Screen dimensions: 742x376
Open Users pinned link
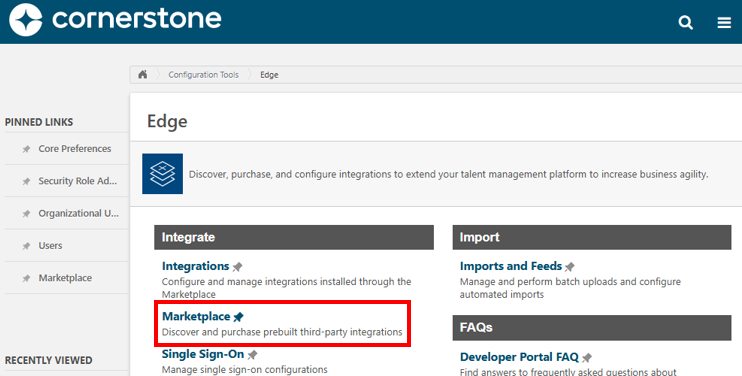click(50, 245)
